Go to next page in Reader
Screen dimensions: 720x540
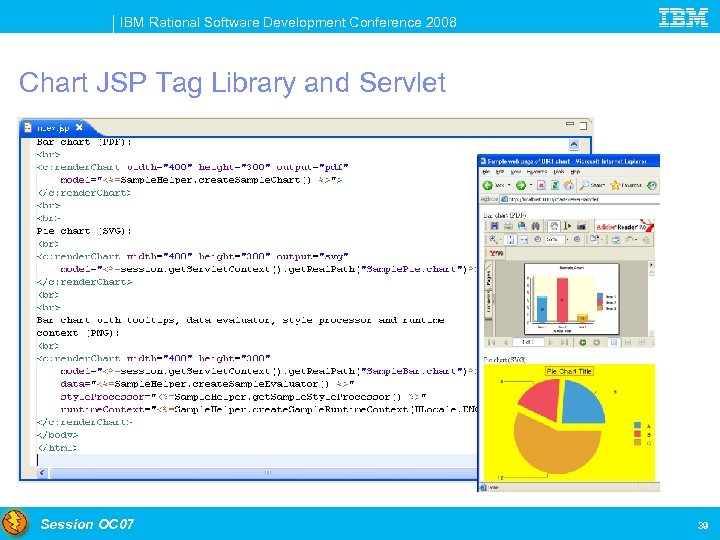(551, 342)
